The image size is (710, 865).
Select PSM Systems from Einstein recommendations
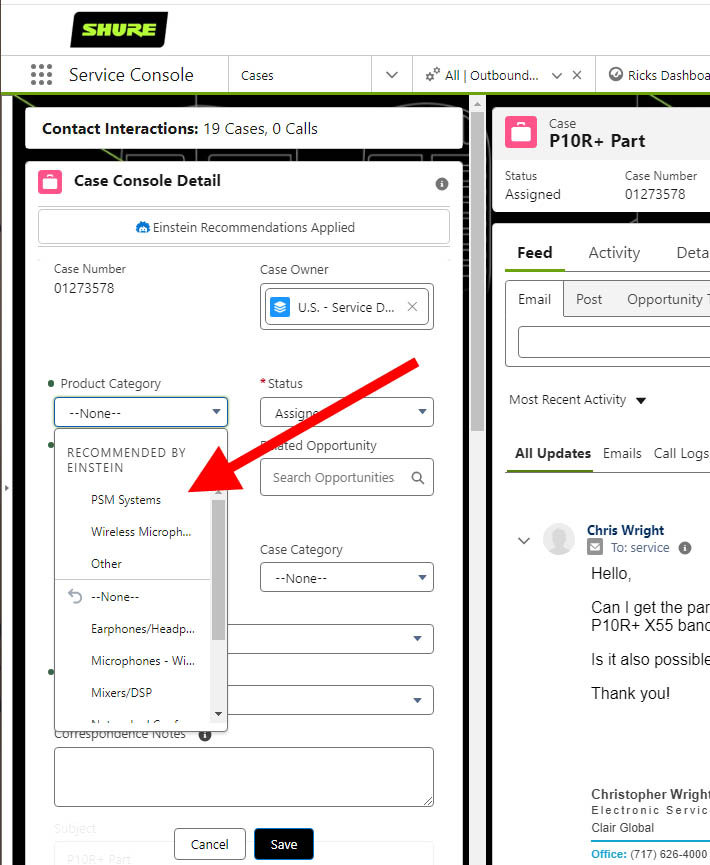[133, 500]
